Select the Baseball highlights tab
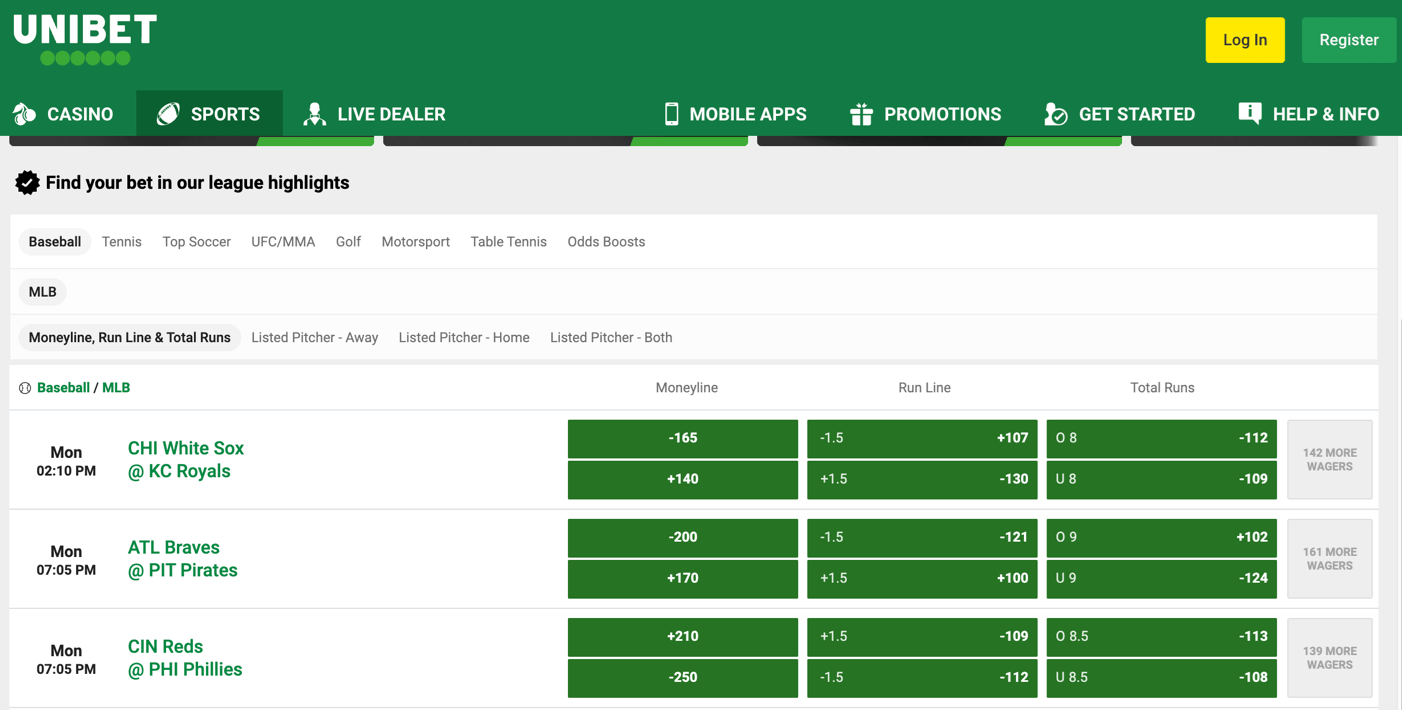The image size is (1402, 710). [55, 242]
